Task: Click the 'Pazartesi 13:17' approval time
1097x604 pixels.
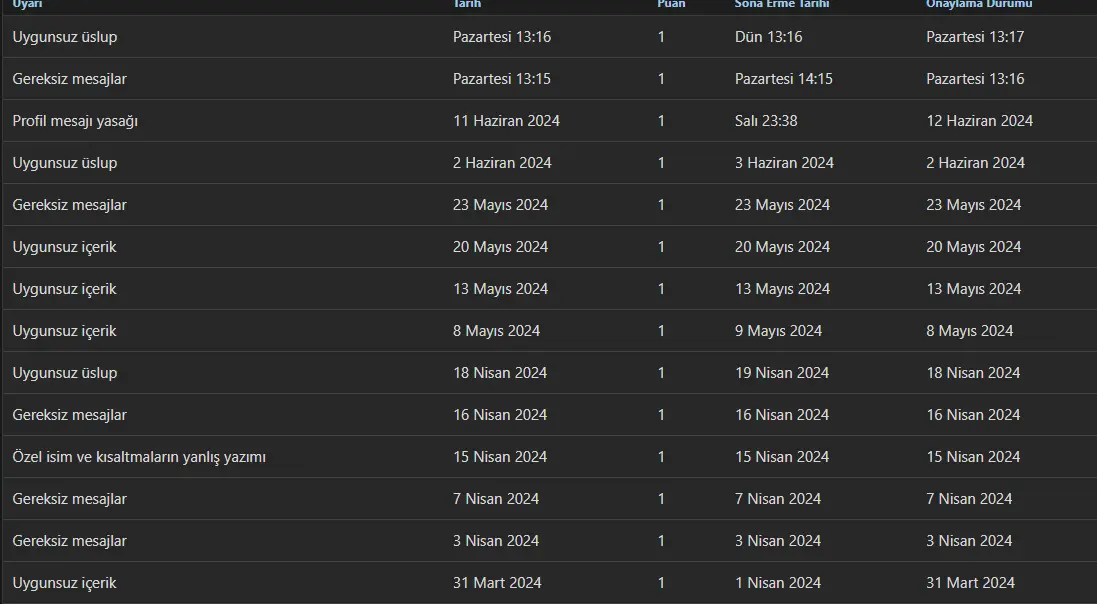Action: point(975,37)
